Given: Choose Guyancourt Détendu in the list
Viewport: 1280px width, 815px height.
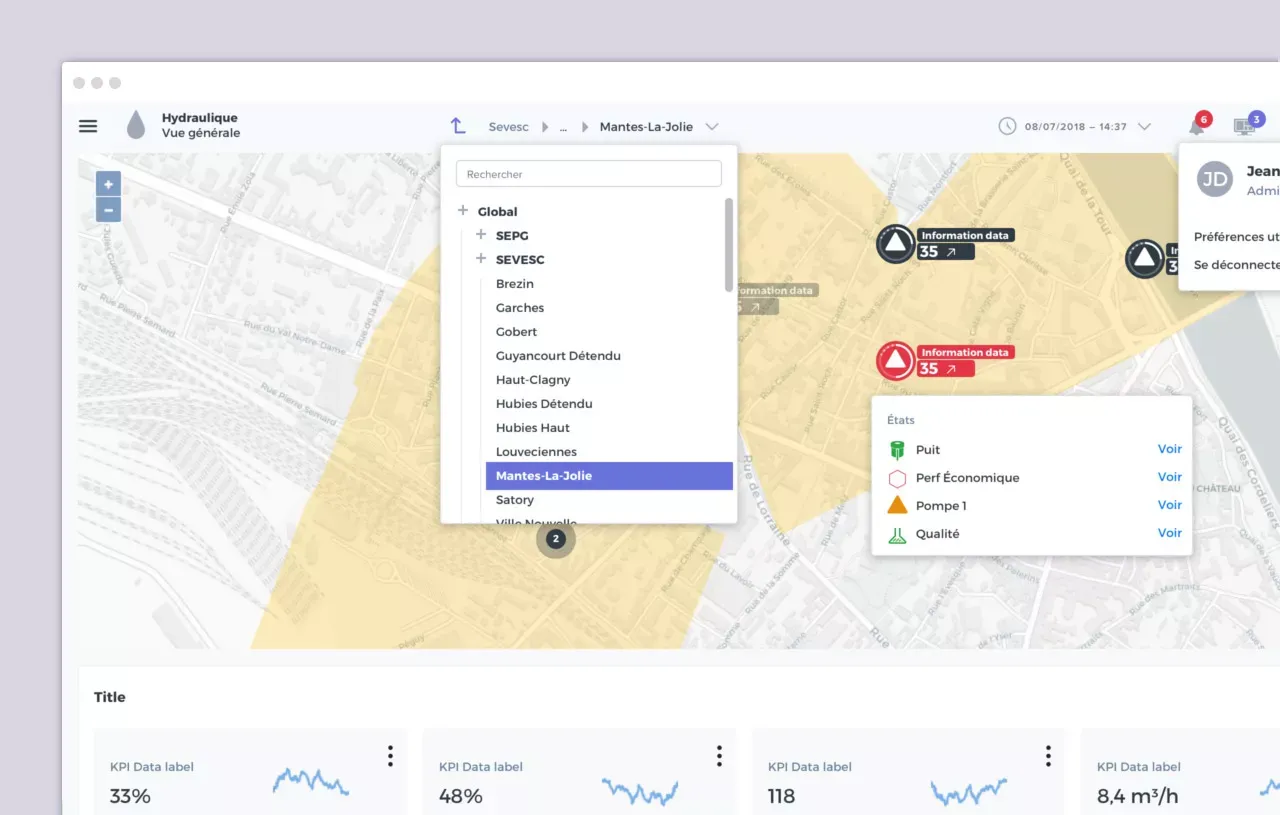Looking at the screenshot, I should (x=558, y=356).
